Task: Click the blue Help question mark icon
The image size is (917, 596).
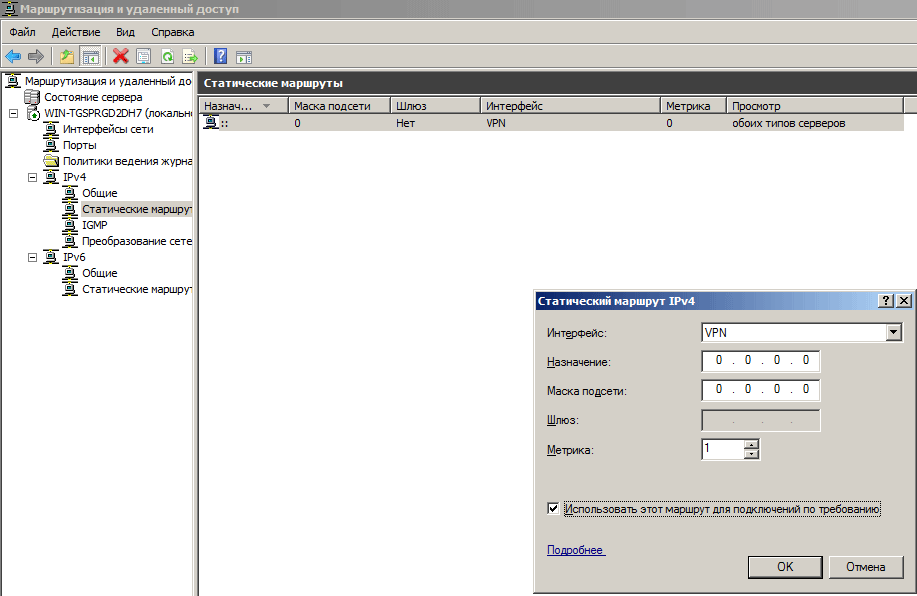Action: 220,56
